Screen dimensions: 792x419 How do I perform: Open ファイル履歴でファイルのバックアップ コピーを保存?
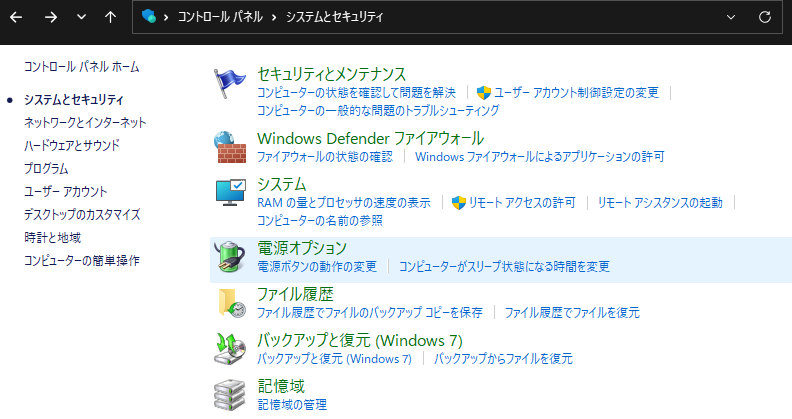tap(370, 313)
